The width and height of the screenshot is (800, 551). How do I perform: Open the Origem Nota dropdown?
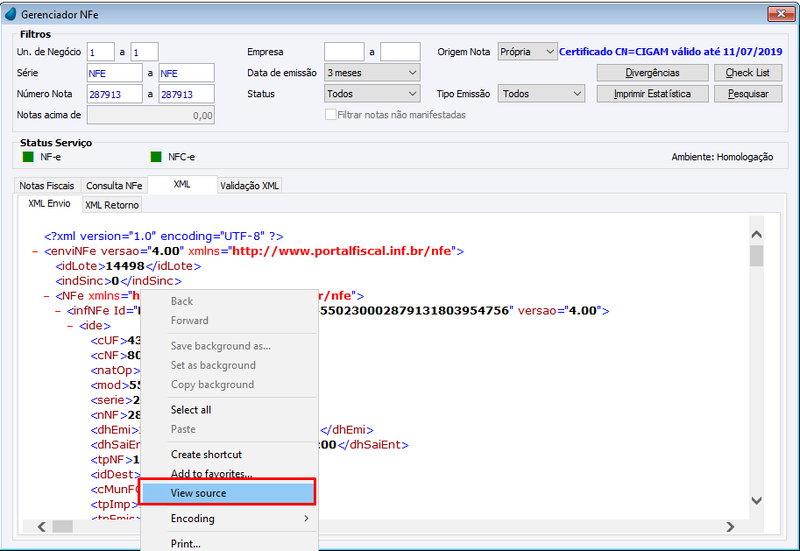pos(528,52)
